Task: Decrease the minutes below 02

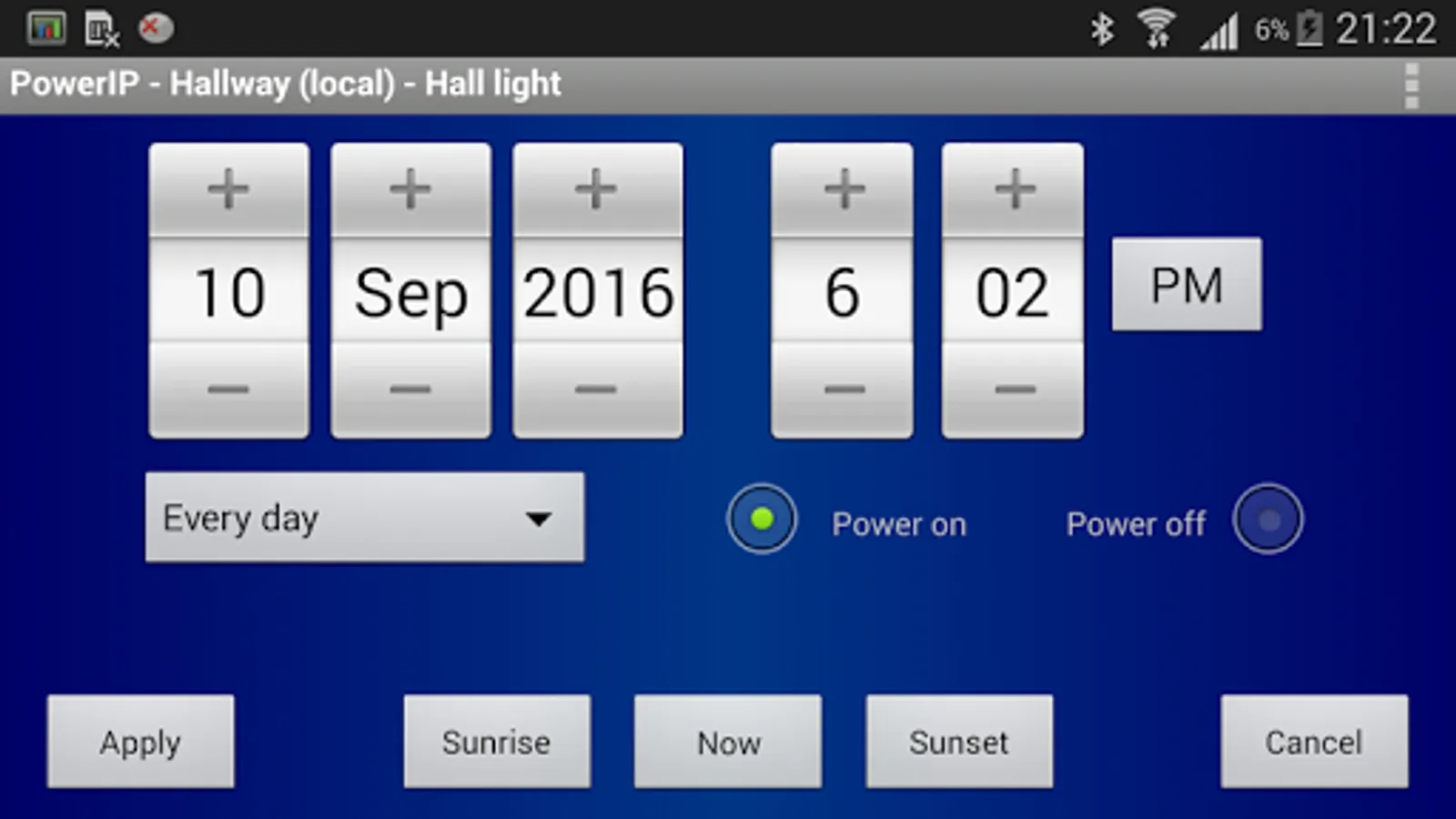Action: click(1013, 389)
